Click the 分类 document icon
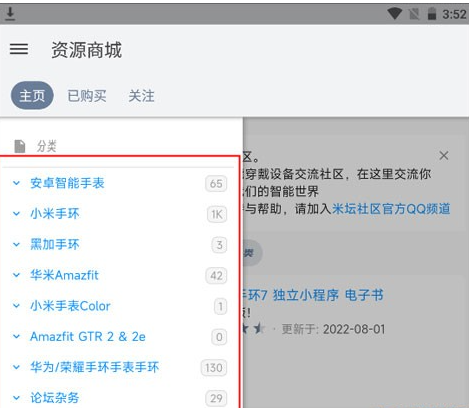This screenshot has width=469, height=408. 20,146
